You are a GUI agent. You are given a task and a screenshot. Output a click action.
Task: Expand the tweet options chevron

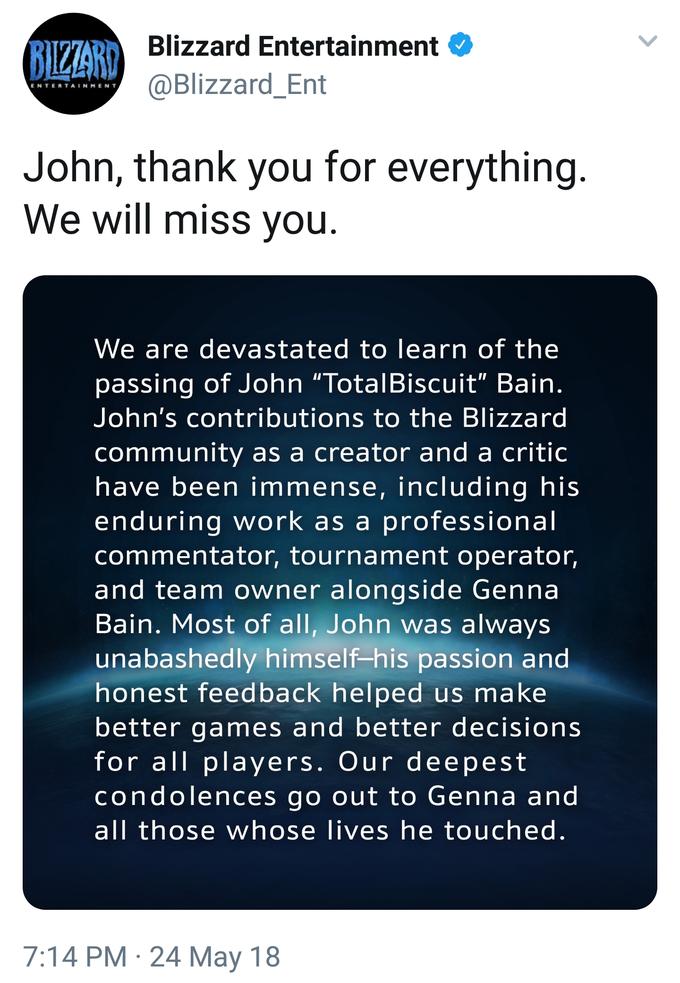coord(647,41)
